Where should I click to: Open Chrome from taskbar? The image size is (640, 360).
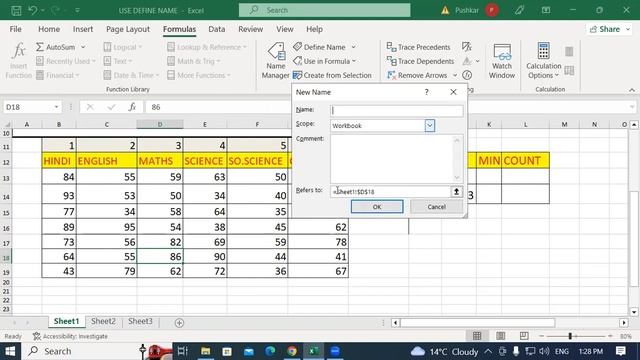point(292,351)
